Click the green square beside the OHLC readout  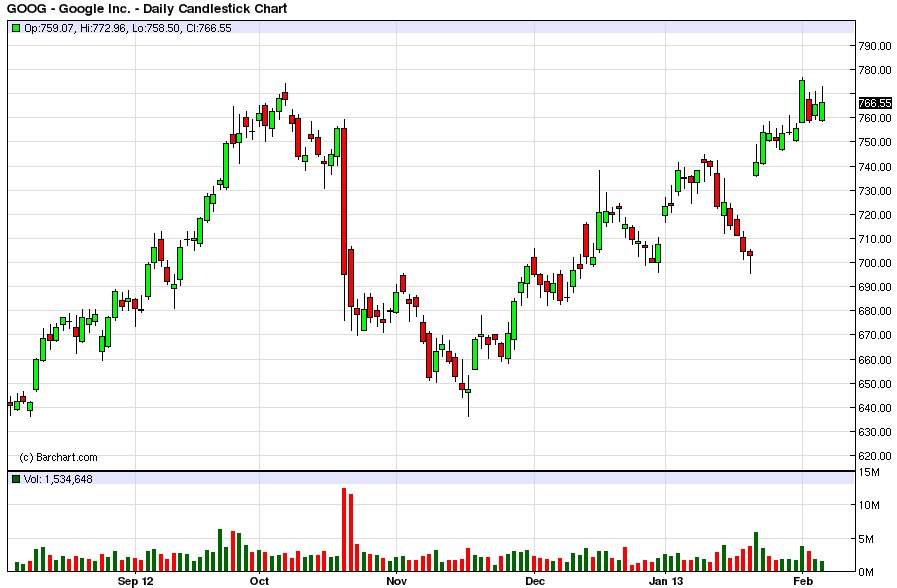tap(16, 28)
